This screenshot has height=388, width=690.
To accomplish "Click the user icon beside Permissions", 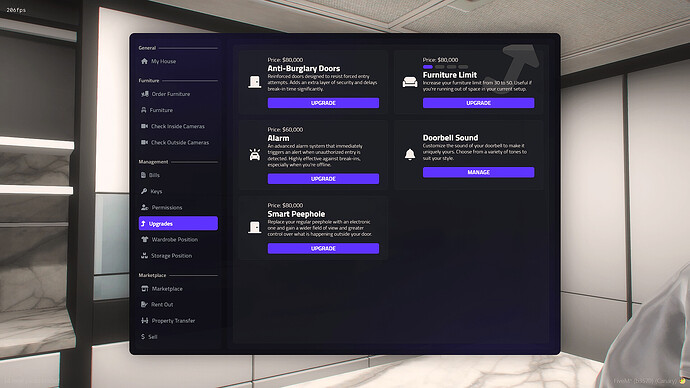I will pos(144,207).
